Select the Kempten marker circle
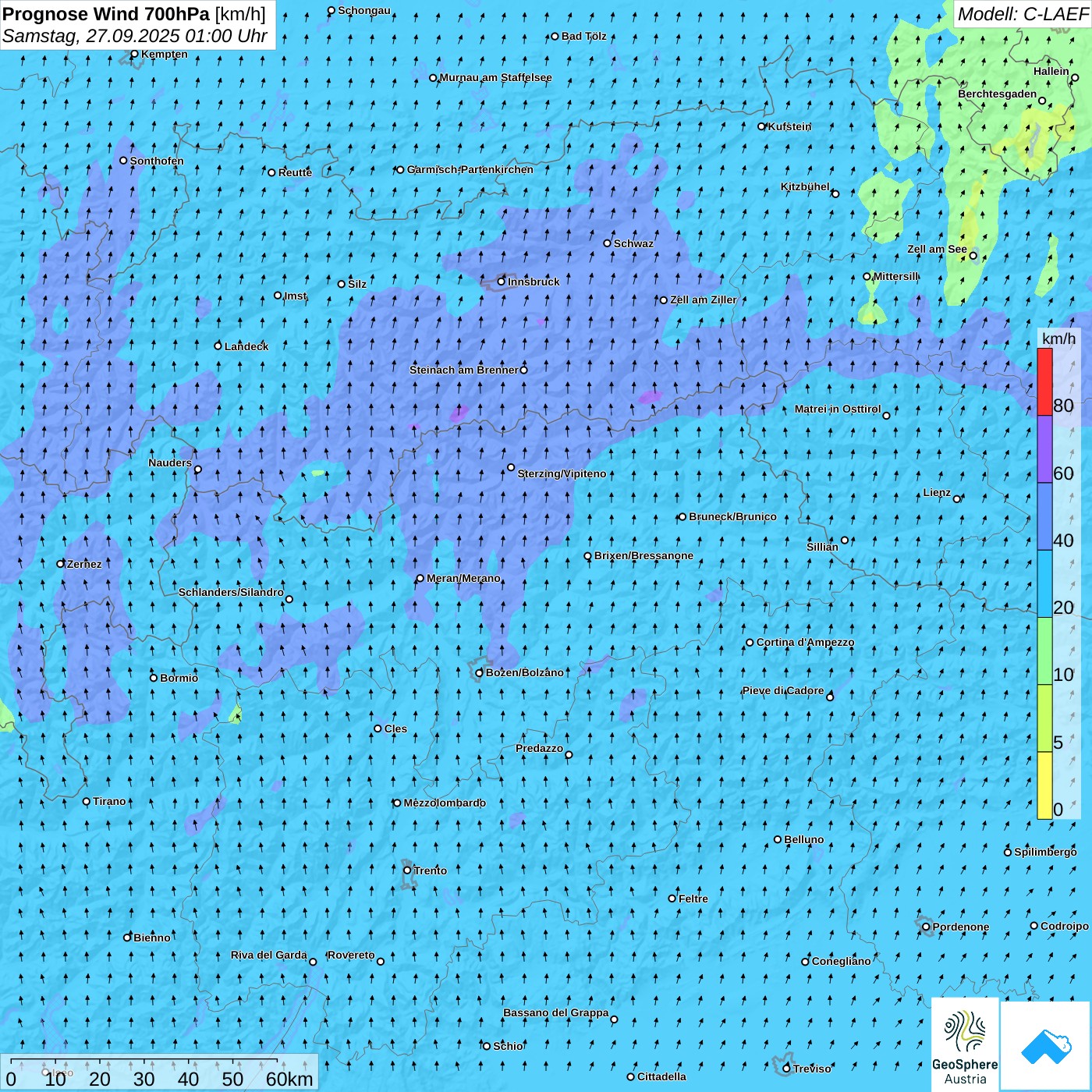 134,54
